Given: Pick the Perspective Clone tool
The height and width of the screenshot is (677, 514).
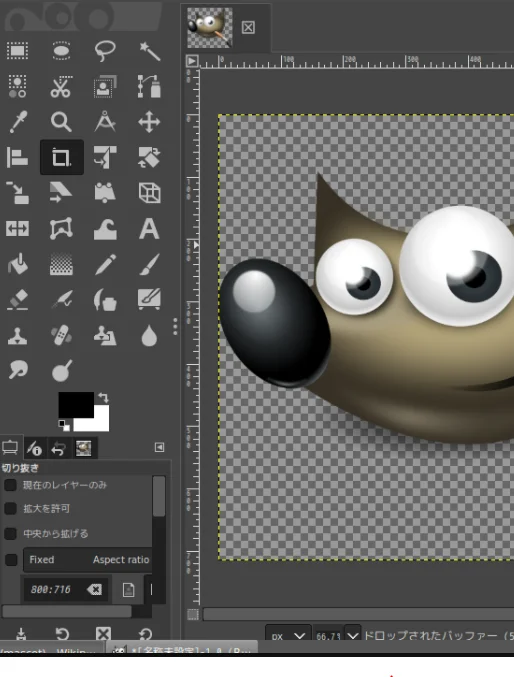Looking at the screenshot, I should (105, 335).
